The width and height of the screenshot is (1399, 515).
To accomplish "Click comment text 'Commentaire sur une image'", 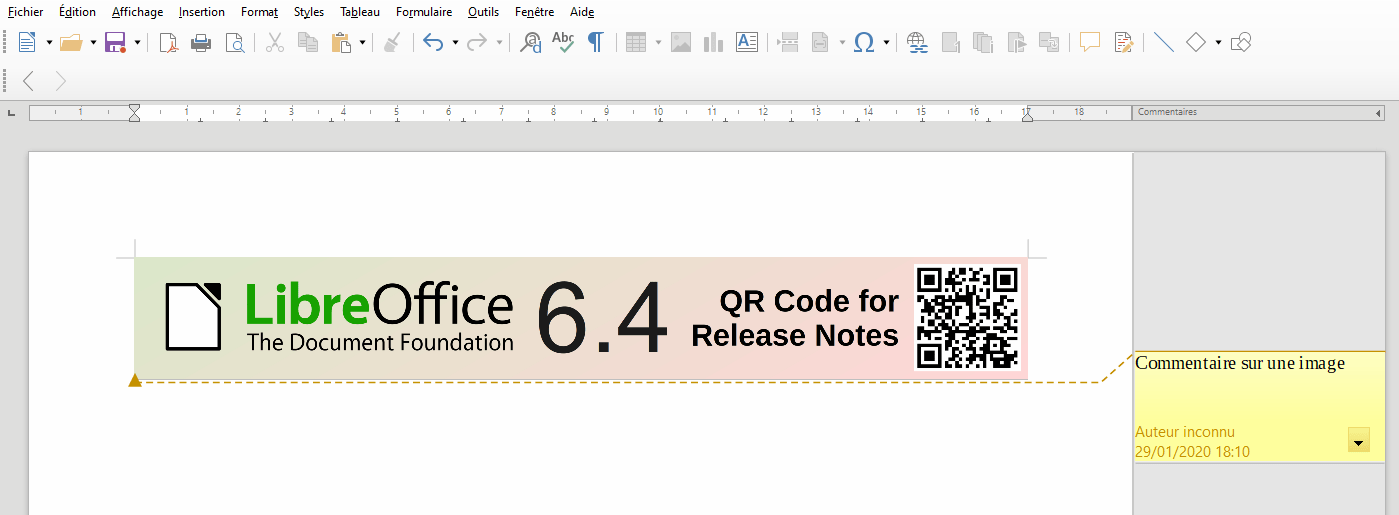I will coord(1240,364).
